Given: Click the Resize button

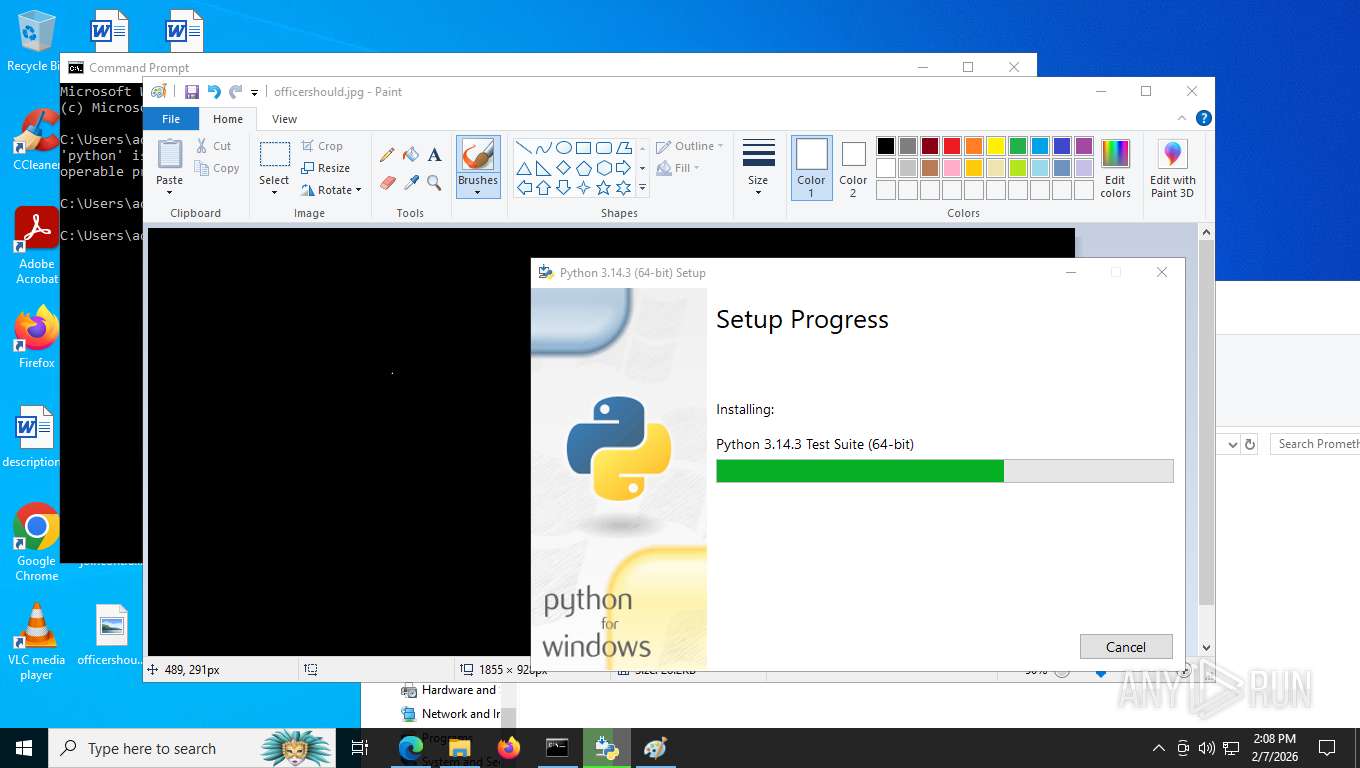Looking at the screenshot, I should click(325, 168).
